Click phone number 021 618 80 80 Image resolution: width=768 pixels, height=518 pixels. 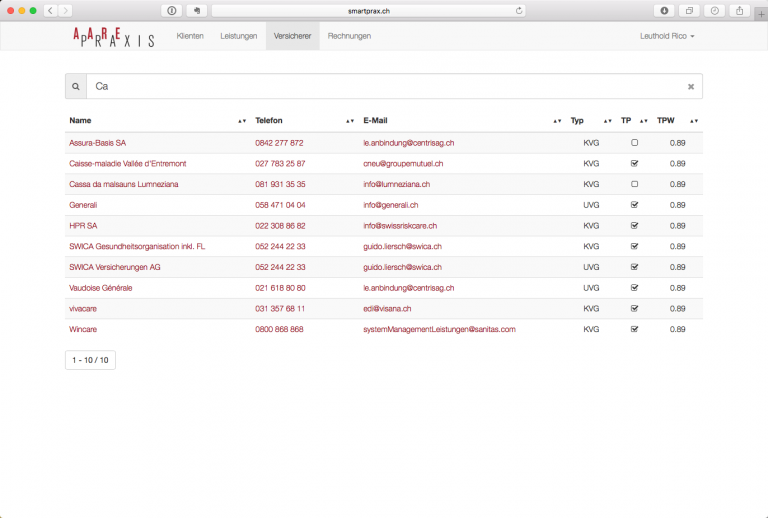280,288
